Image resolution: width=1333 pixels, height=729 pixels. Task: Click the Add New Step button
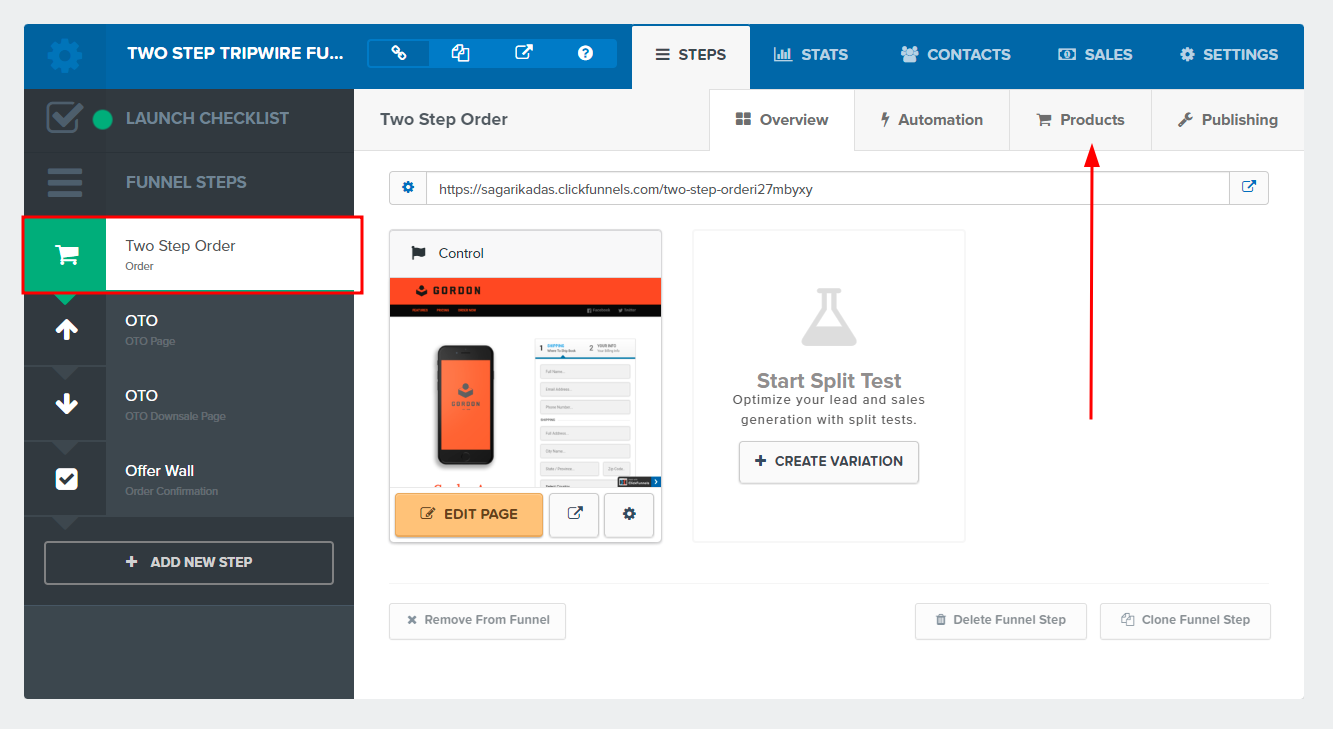(189, 562)
